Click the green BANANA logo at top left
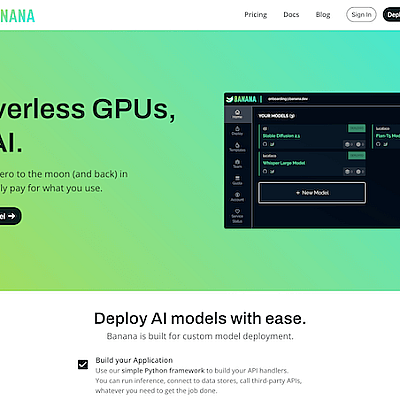The image size is (400, 400). pyautogui.click(x=17, y=16)
